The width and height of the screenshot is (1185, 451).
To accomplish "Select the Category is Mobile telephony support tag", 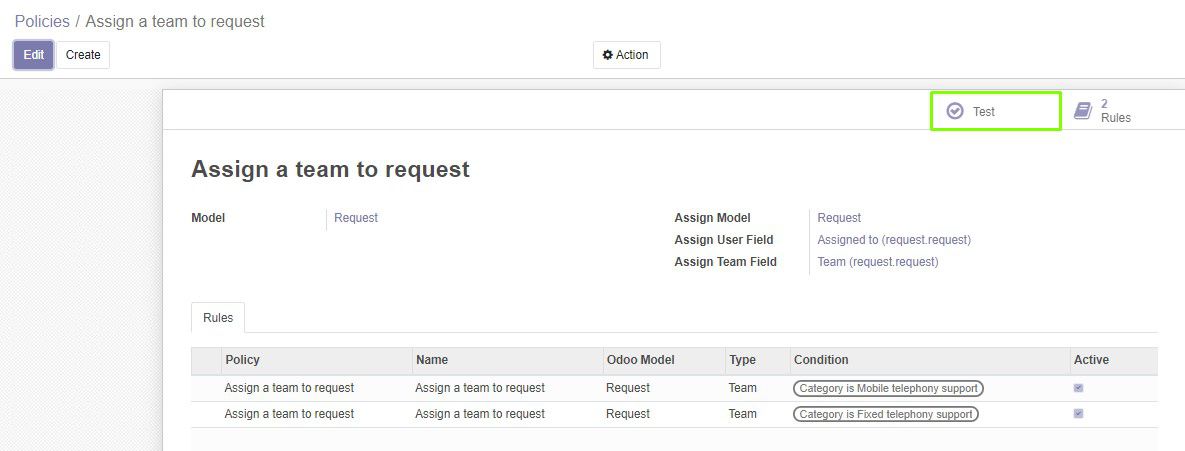I will [x=888, y=388].
